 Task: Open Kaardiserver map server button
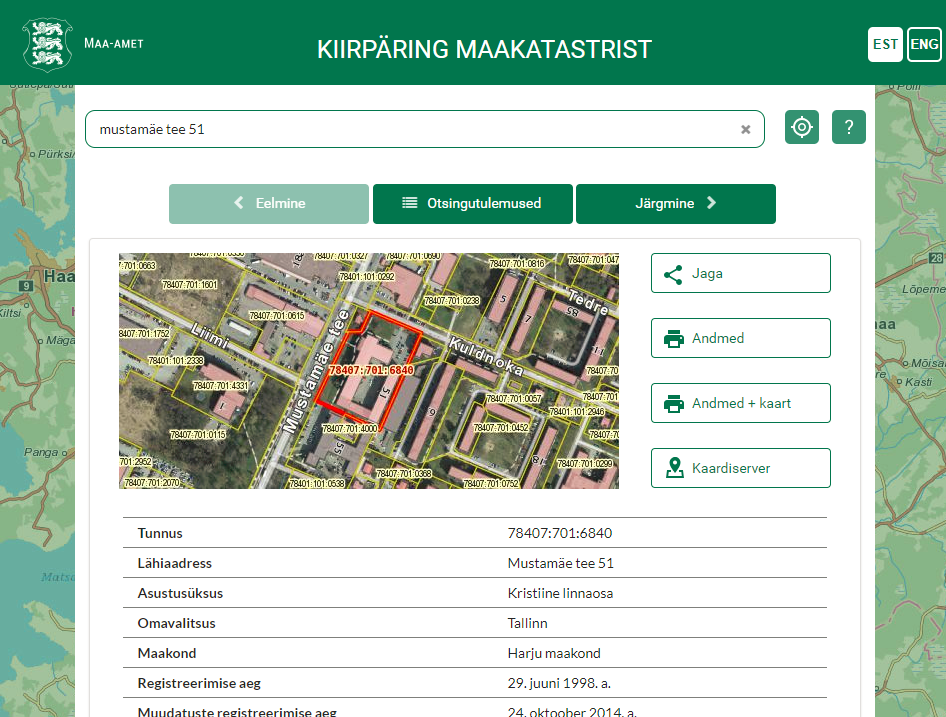coord(741,468)
